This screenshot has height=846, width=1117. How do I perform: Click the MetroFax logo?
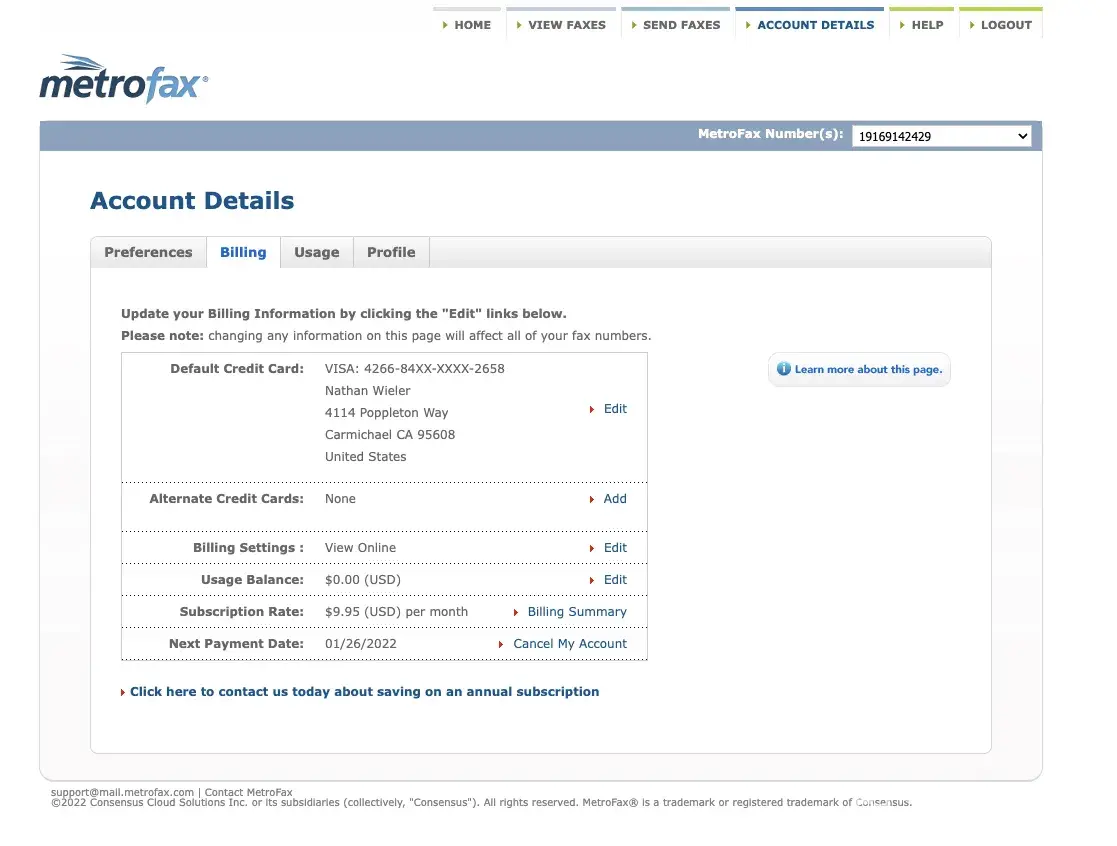pyautogui.click(x=124, y=80)
